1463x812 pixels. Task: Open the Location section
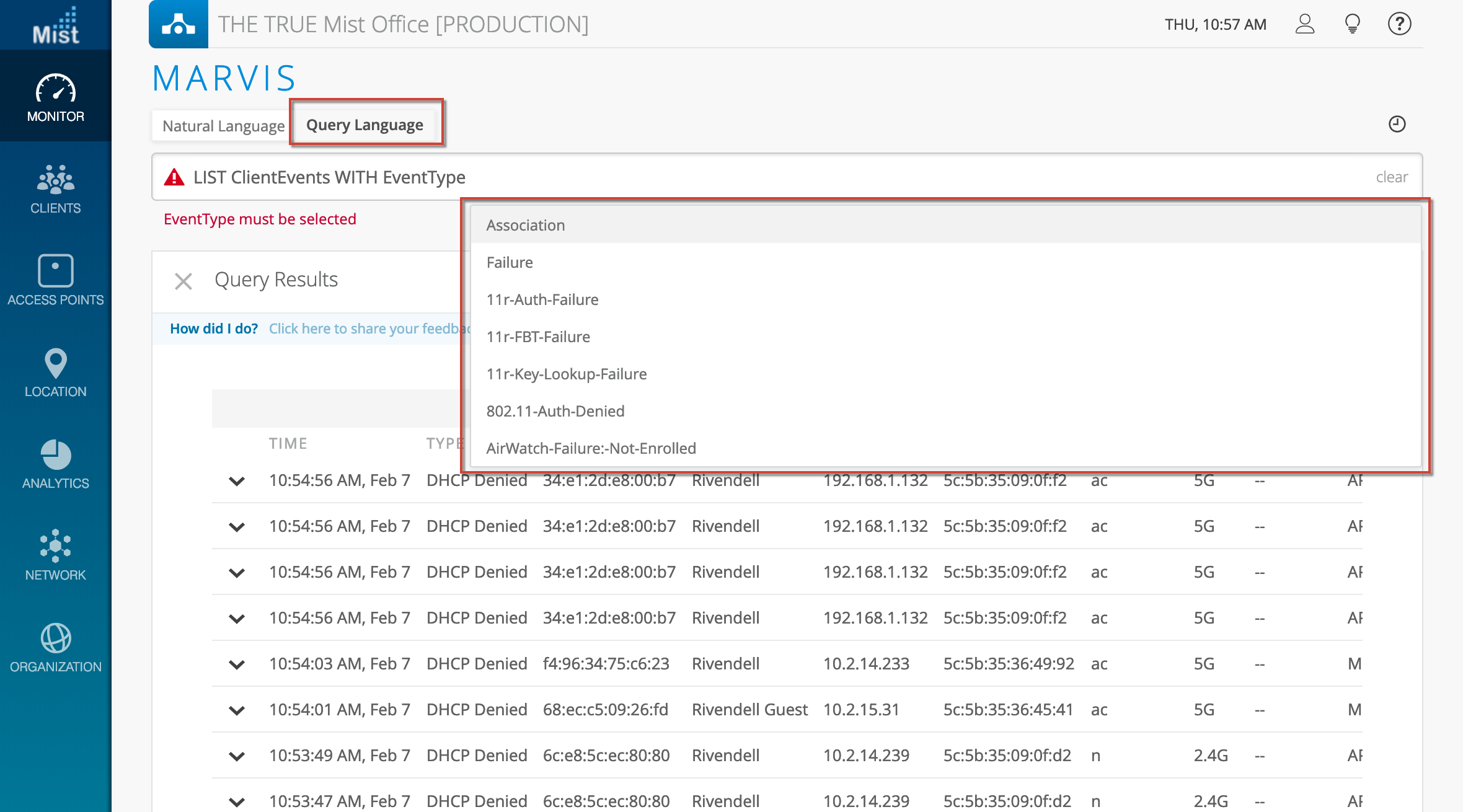(56, 373)
